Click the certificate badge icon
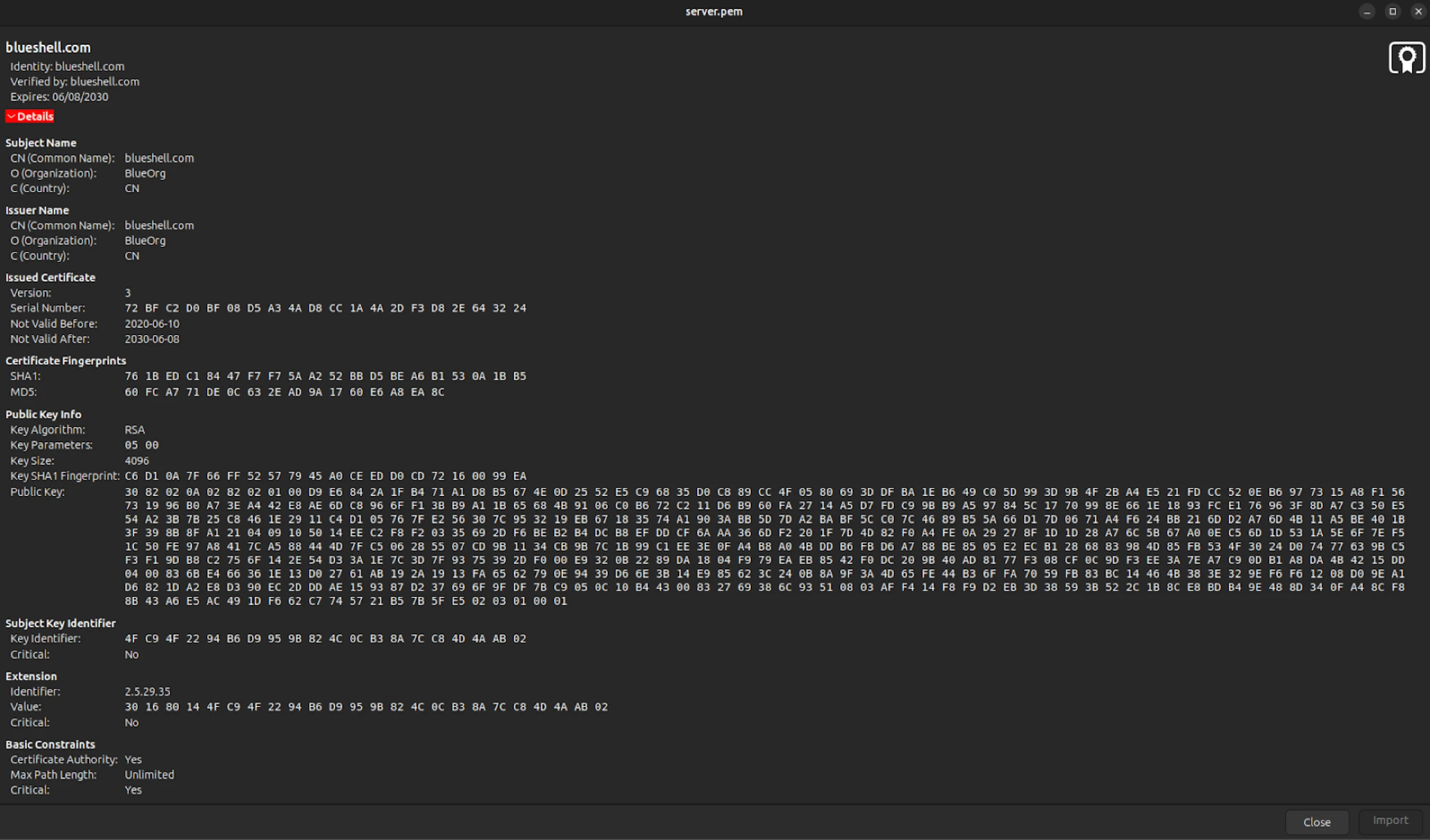Screen dimensions: 1430x840 click(1406, 58)
